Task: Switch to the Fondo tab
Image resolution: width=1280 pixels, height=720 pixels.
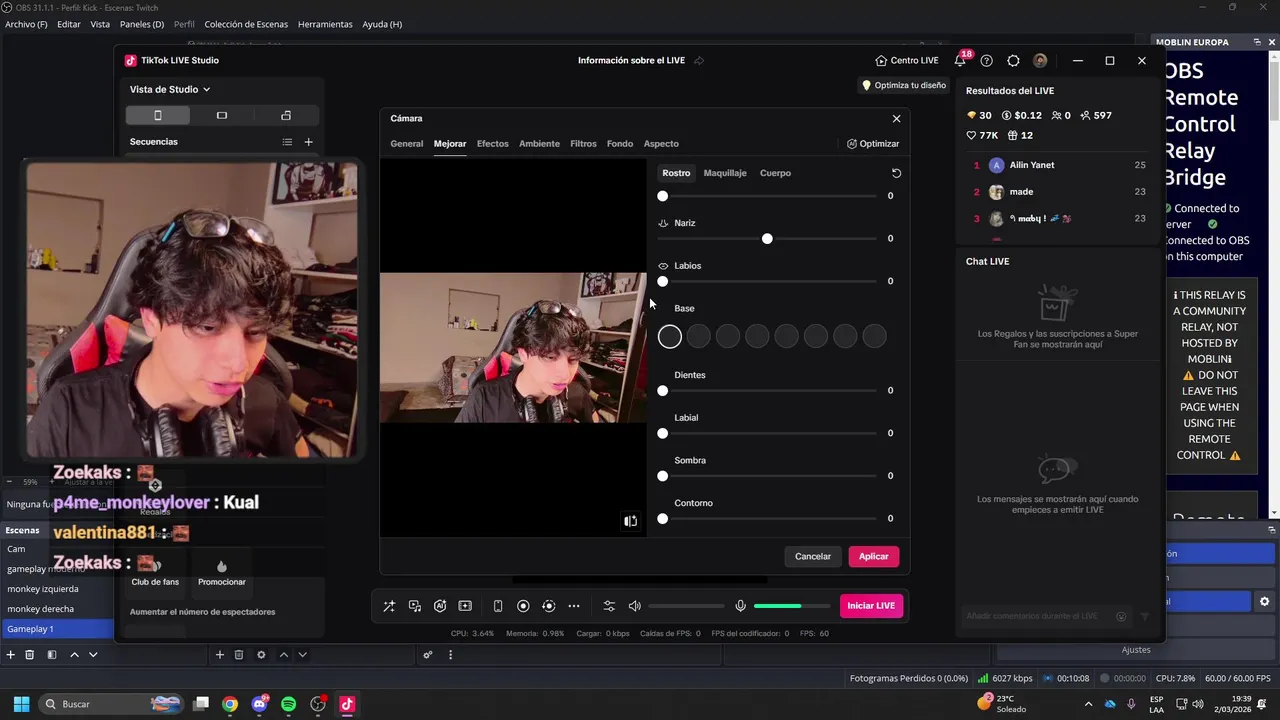Action: (x=620, y=144)
